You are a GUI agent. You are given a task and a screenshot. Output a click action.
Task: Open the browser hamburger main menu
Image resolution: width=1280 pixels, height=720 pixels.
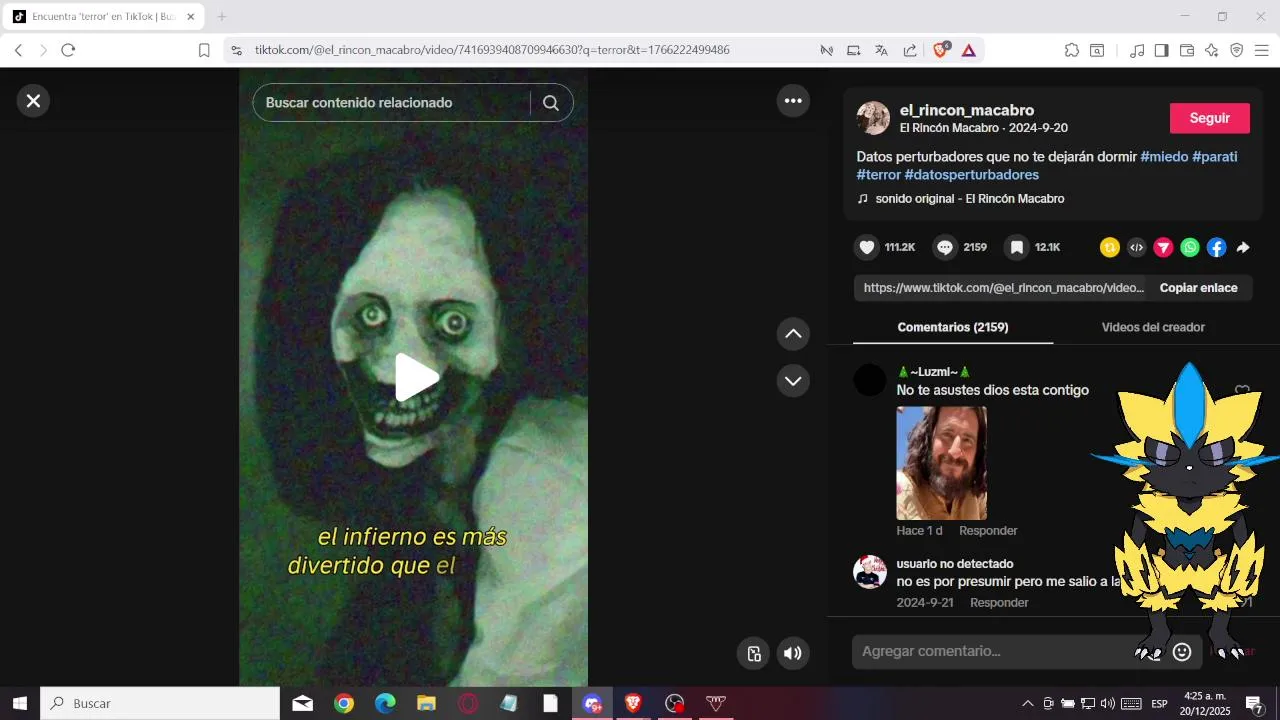tap(1262, 50)
